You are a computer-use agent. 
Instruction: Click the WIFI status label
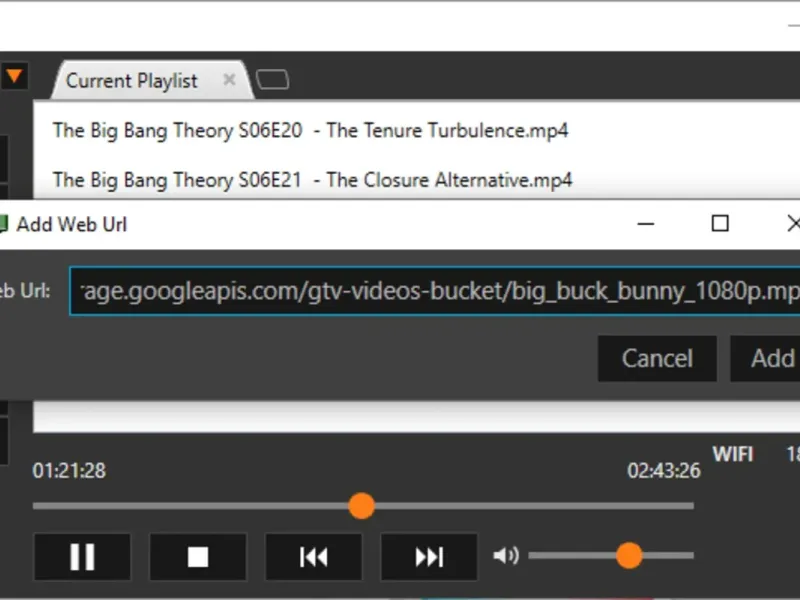pyautogui.click(x=733, y=454)
